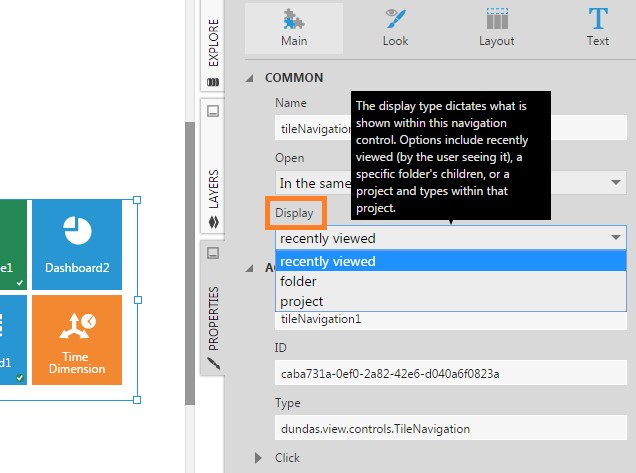The width and height of the screenshot is (636, 473).
Task: Collapse the COMMON section
Action: pos(254,78)
